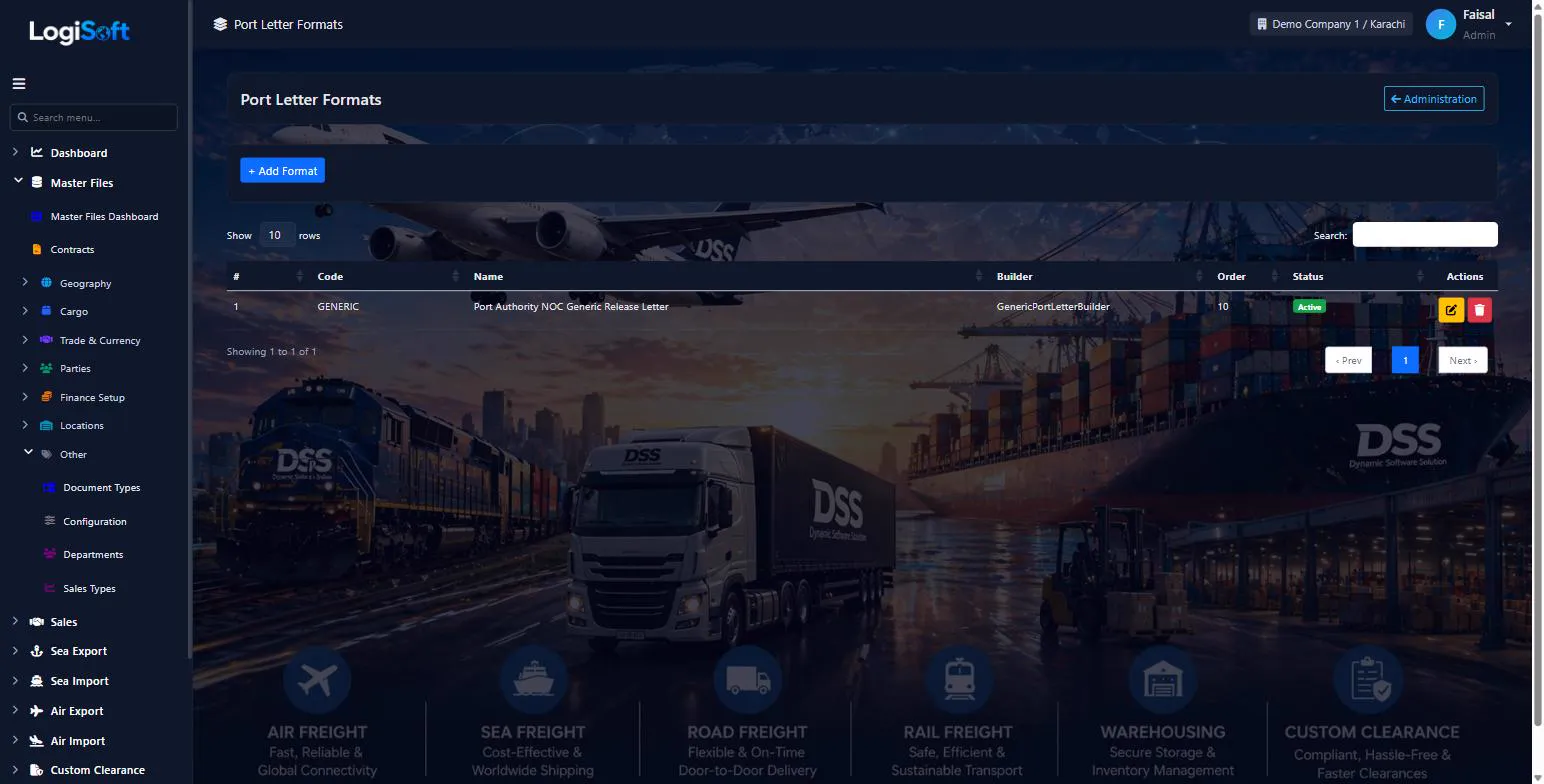This screenshot has height=784, width=1544.
Task: Expand the Geography submenu chevron
Action: (25, 282)
